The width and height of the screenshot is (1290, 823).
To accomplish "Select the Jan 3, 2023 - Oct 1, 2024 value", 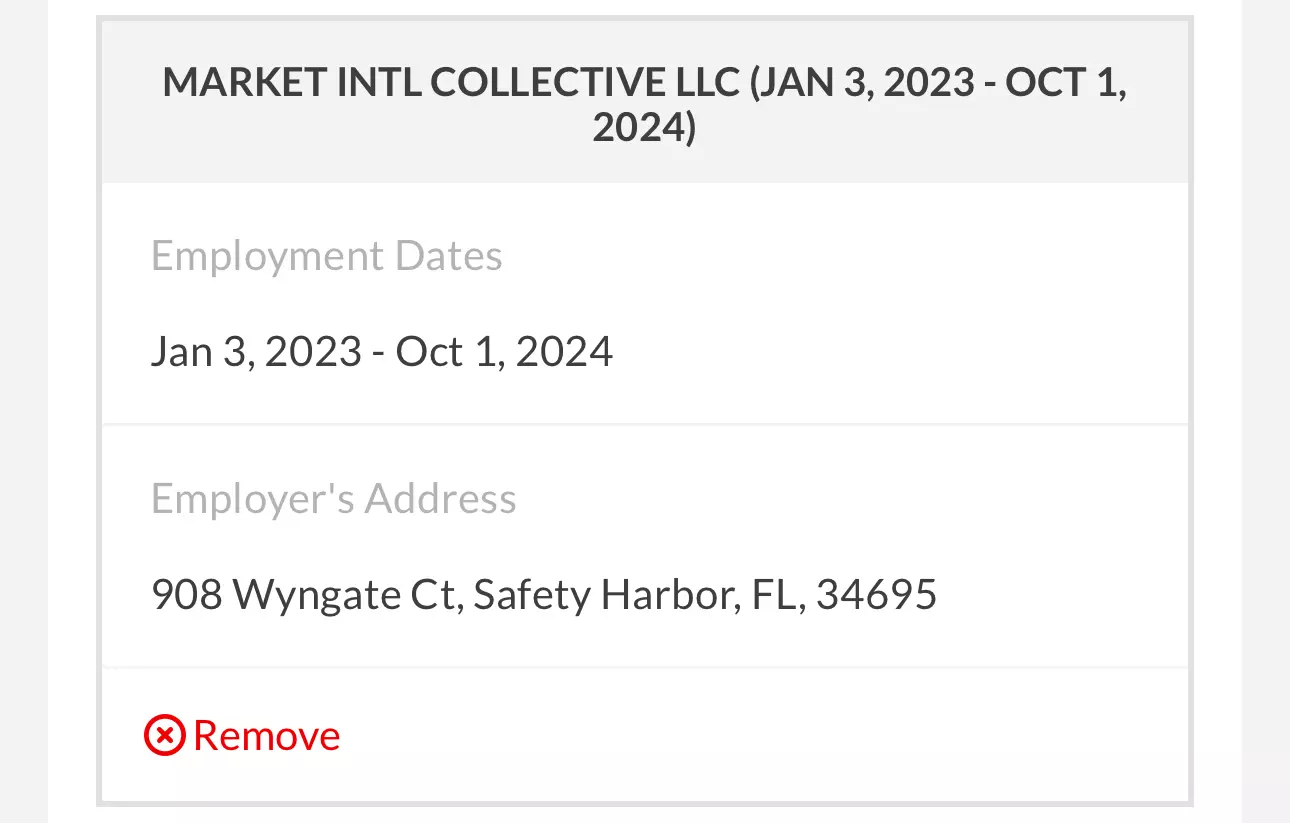I will [382, 352].
